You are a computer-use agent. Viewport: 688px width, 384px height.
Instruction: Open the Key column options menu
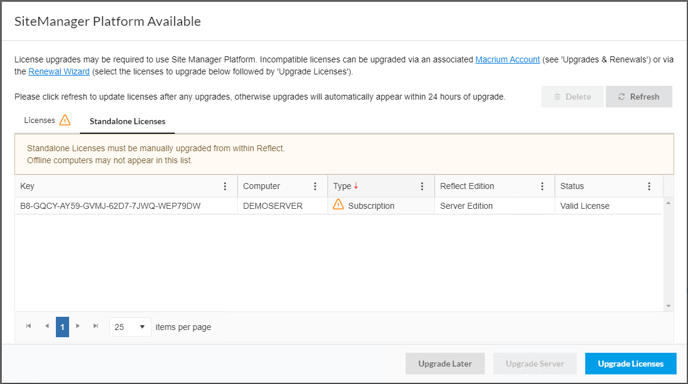click(225, 186)
